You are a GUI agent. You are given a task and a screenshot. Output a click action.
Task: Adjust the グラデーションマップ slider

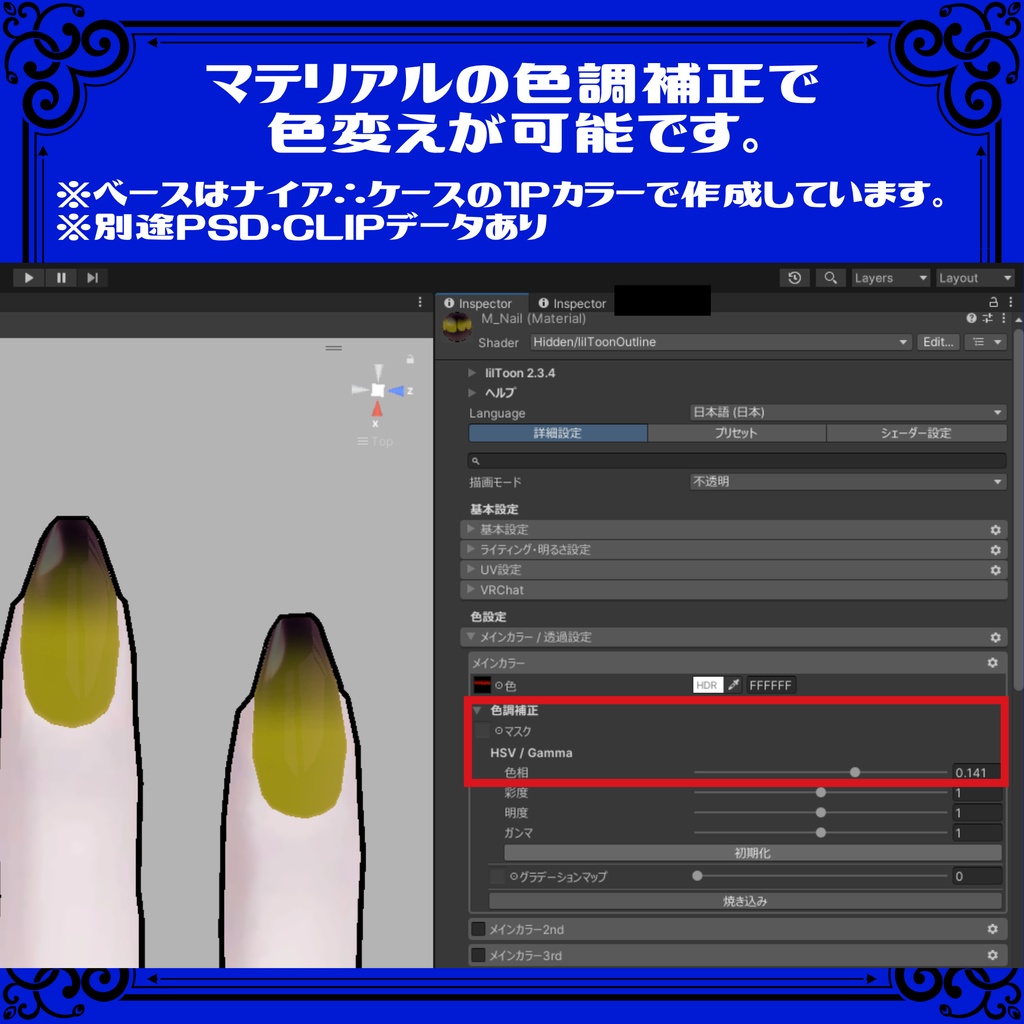click(820, 876)
